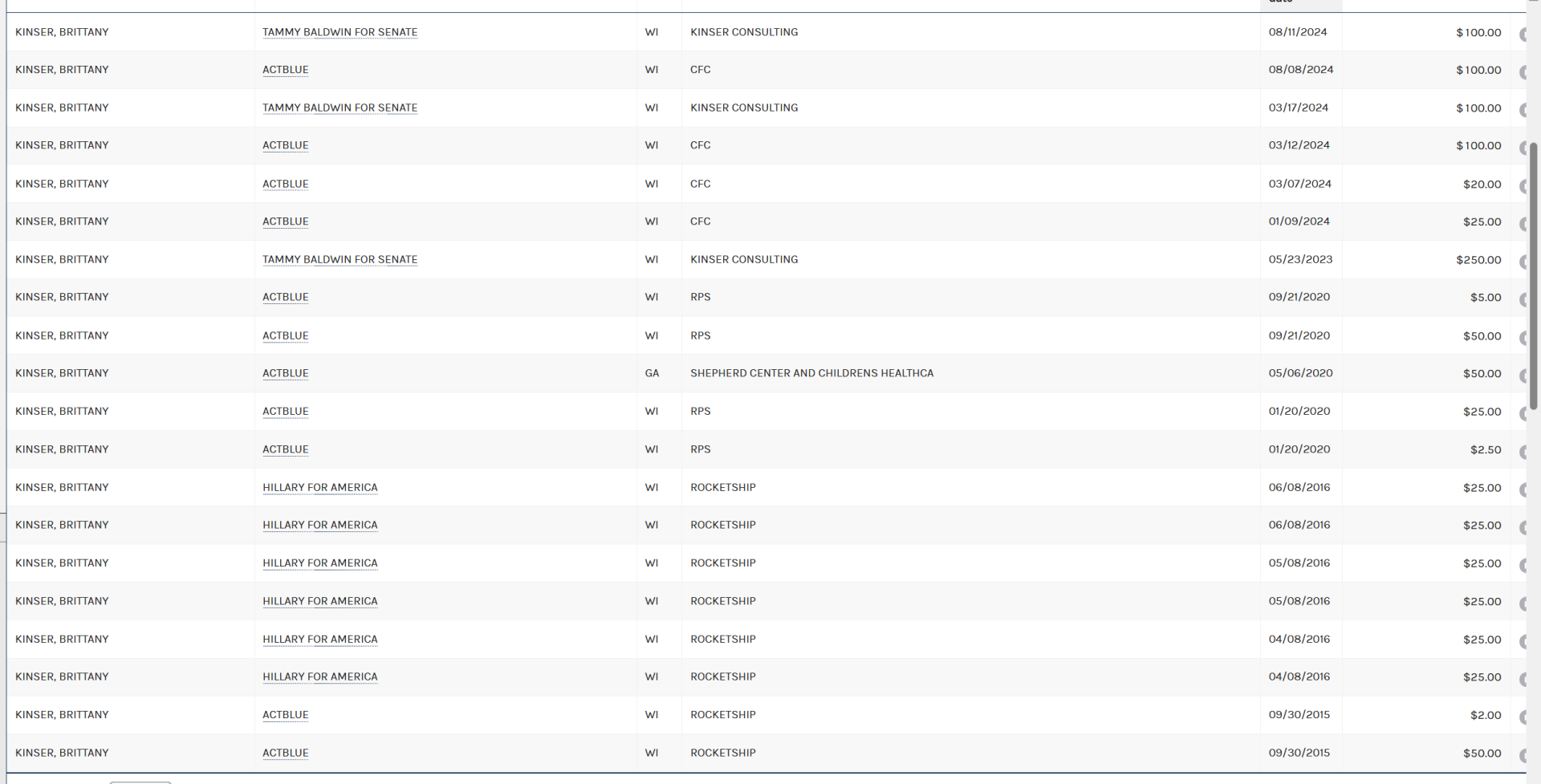Screen dimensions: 1541x784
Task: Select the date 05/06/2020
Action: click(1301, 373)
